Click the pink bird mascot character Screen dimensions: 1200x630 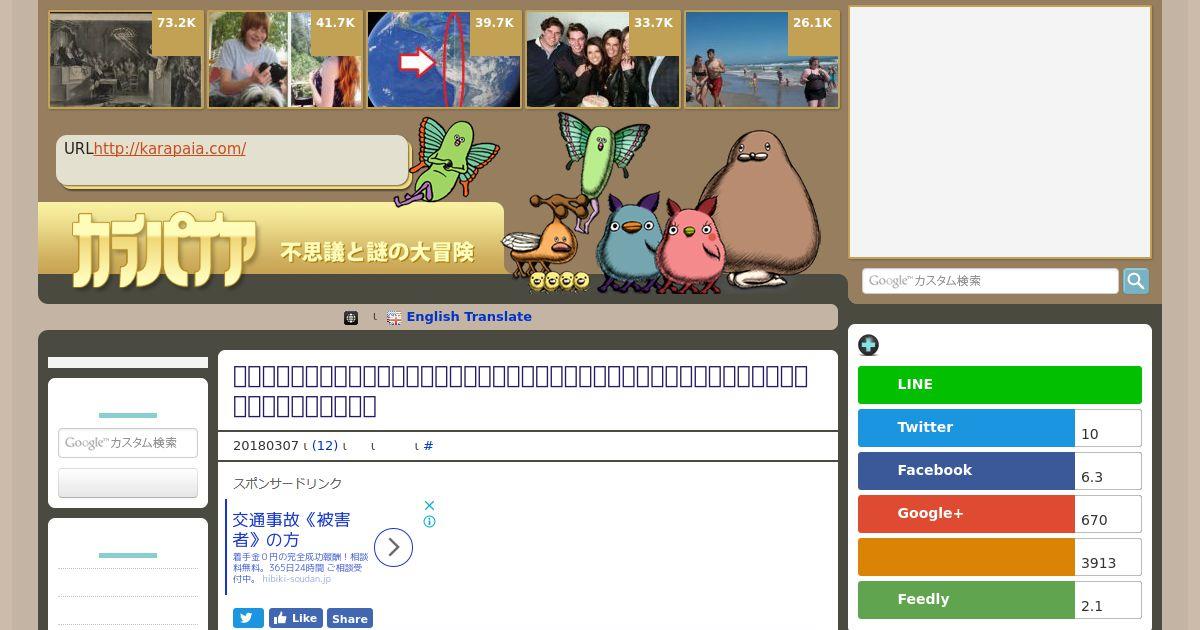point(689,245)
